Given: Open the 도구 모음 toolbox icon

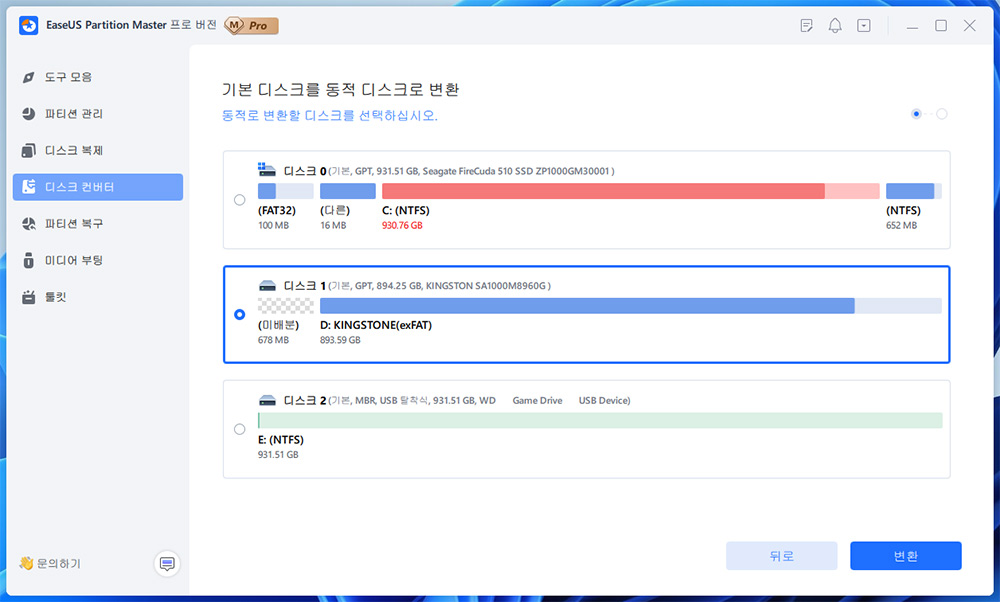Looking at the screenshot, I should [28, 77].
